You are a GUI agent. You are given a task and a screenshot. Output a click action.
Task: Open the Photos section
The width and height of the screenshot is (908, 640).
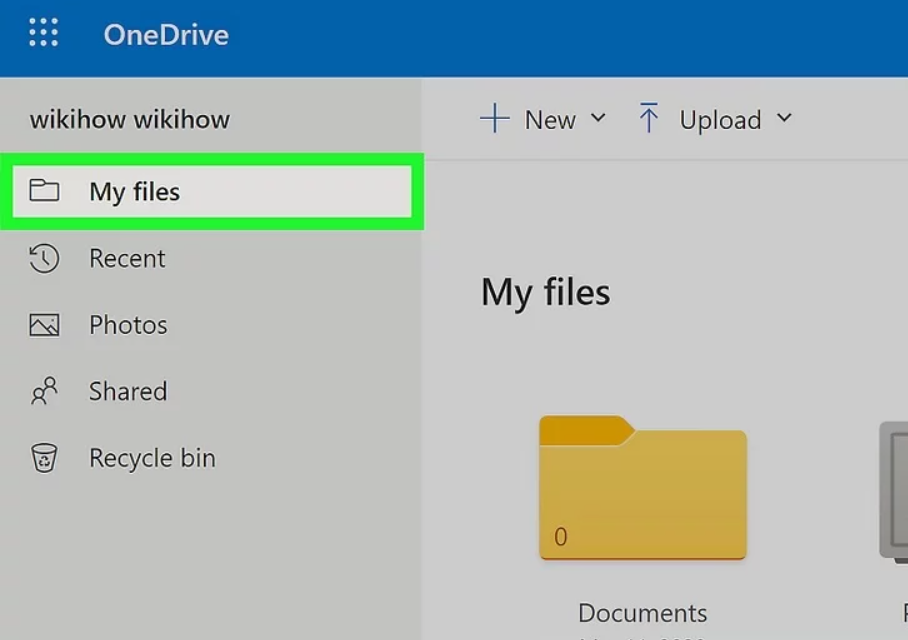(x=128, y=325)
